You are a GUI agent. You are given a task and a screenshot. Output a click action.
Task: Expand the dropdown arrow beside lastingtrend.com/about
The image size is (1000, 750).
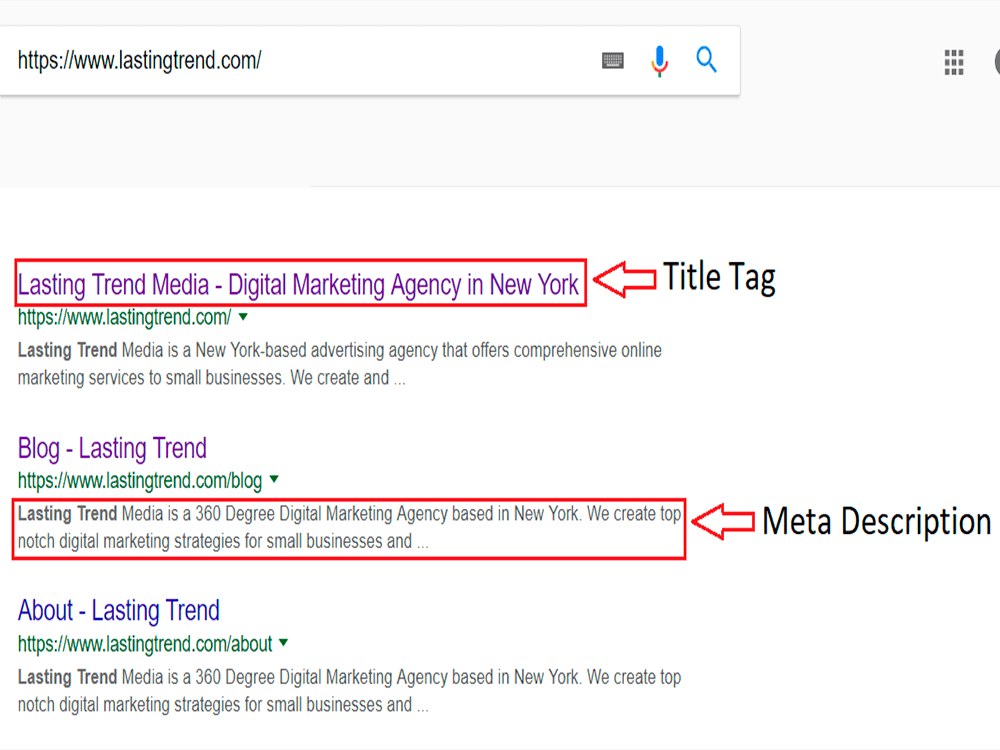(x=285, y=644)
